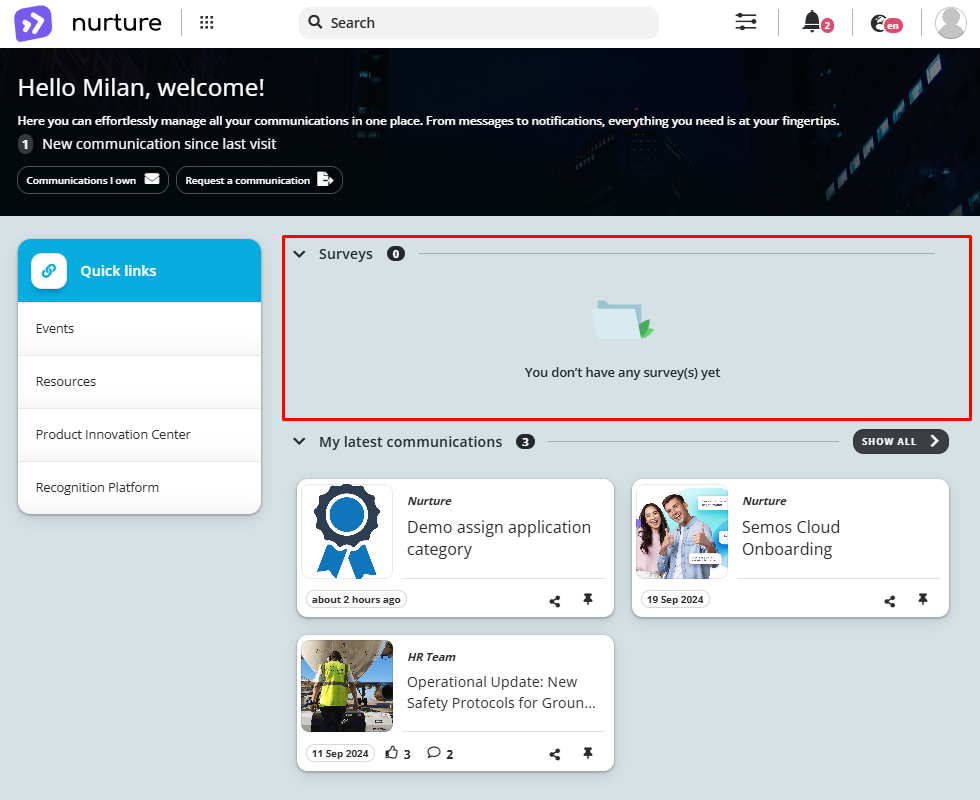This screenshot has height=800, width=980.
Task: Open comments on Operational Update card
Action: 434,752
